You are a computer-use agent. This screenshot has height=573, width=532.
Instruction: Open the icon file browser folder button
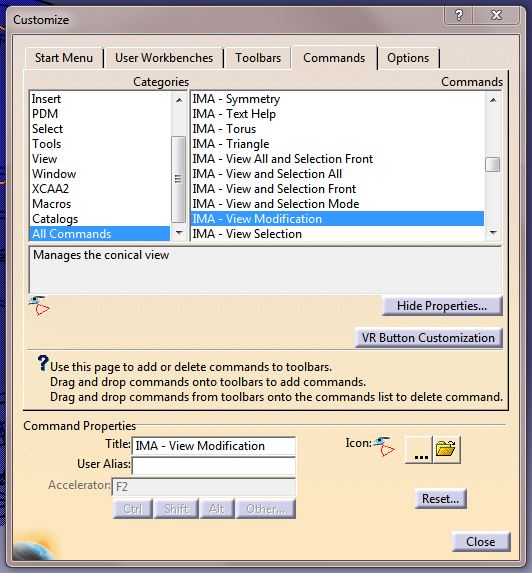(446, 449)
